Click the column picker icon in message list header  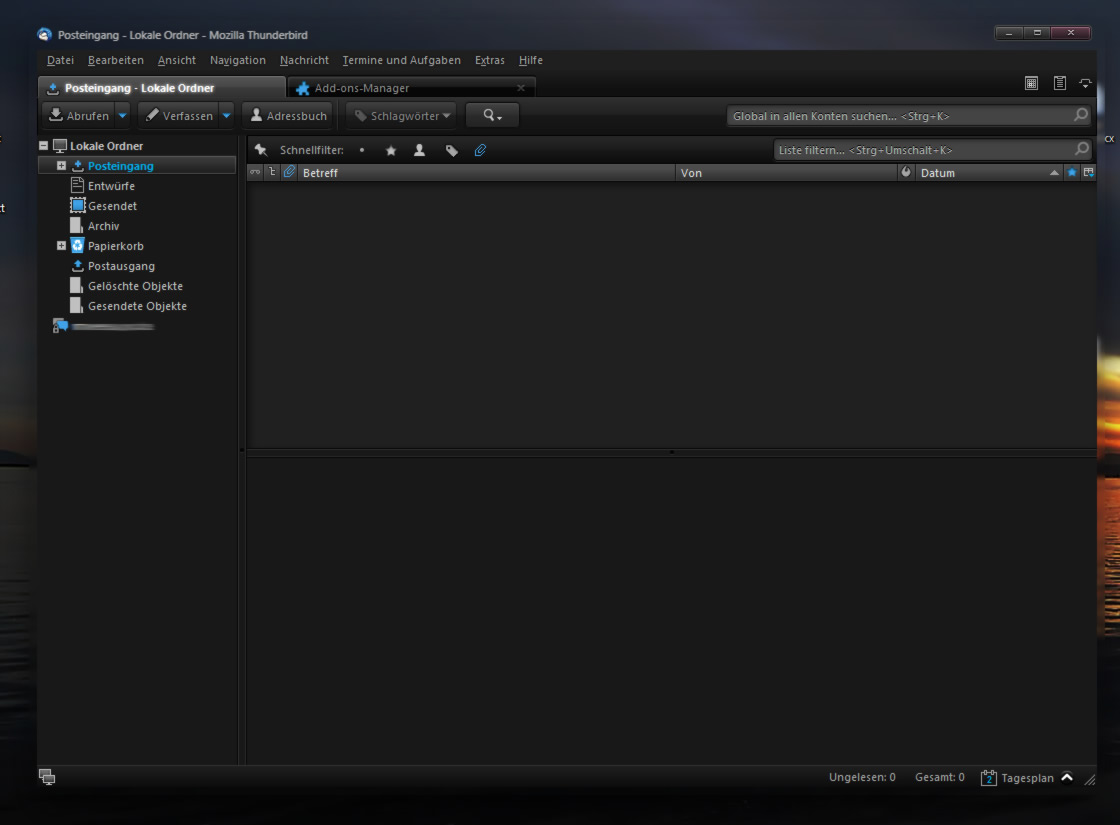[1088, 173]
